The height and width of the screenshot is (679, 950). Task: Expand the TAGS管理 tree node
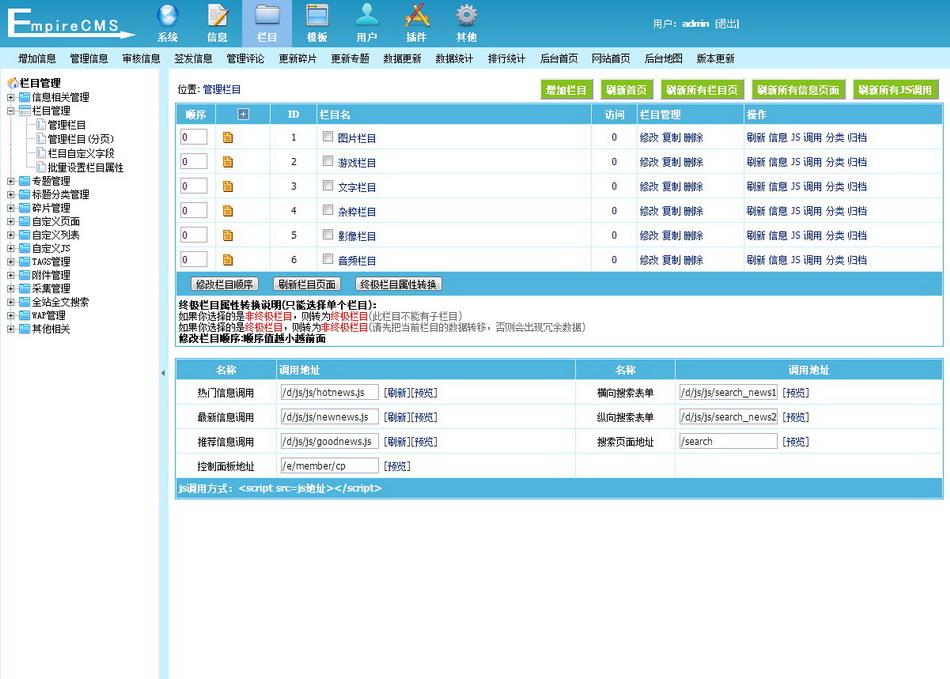click(10, 262)
